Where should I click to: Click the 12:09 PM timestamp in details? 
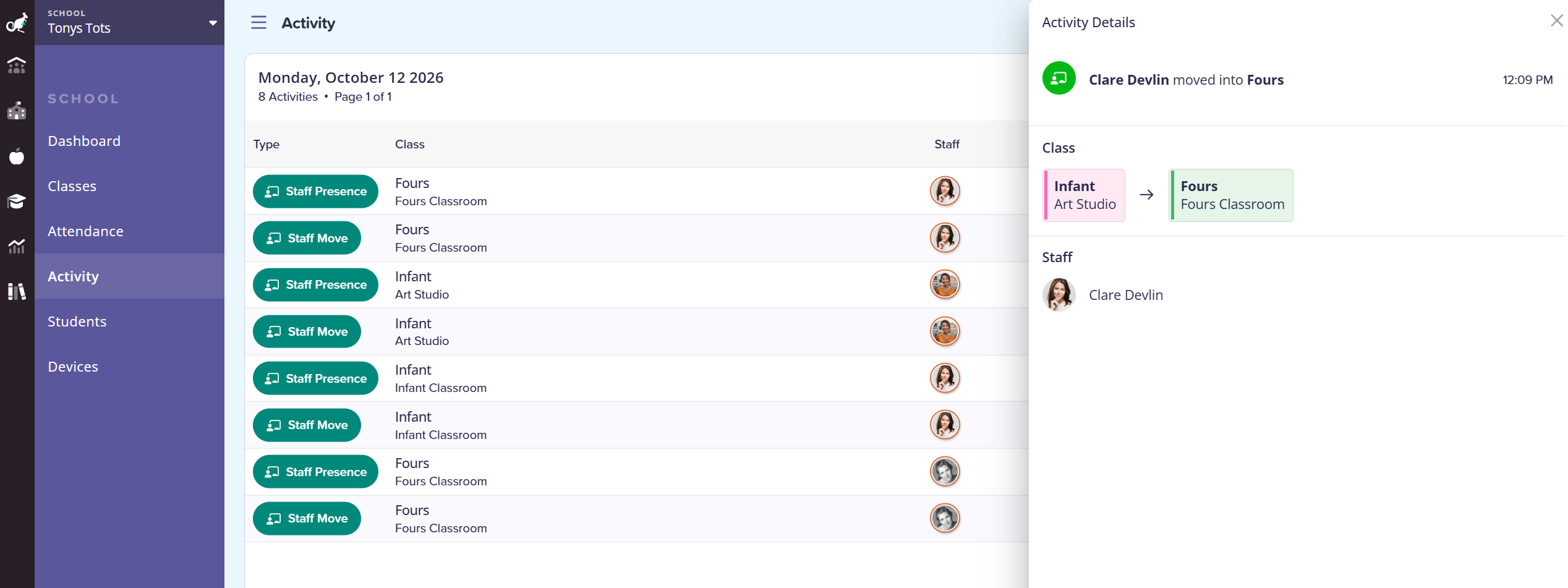pos(1527,80)
